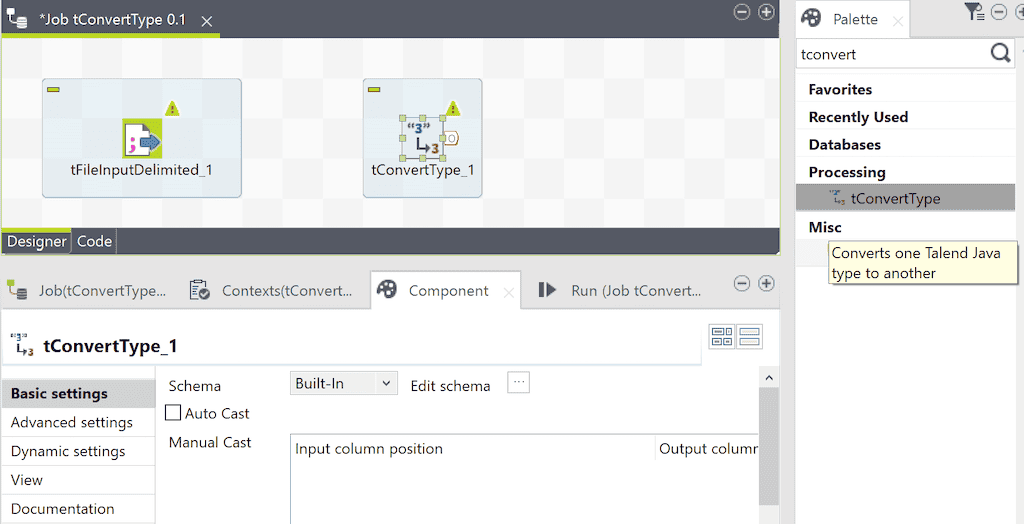The width and height of the screenshot is (1024, 524).
Task: Switch to grid layout view icon
Action: [x=722, y=336]
